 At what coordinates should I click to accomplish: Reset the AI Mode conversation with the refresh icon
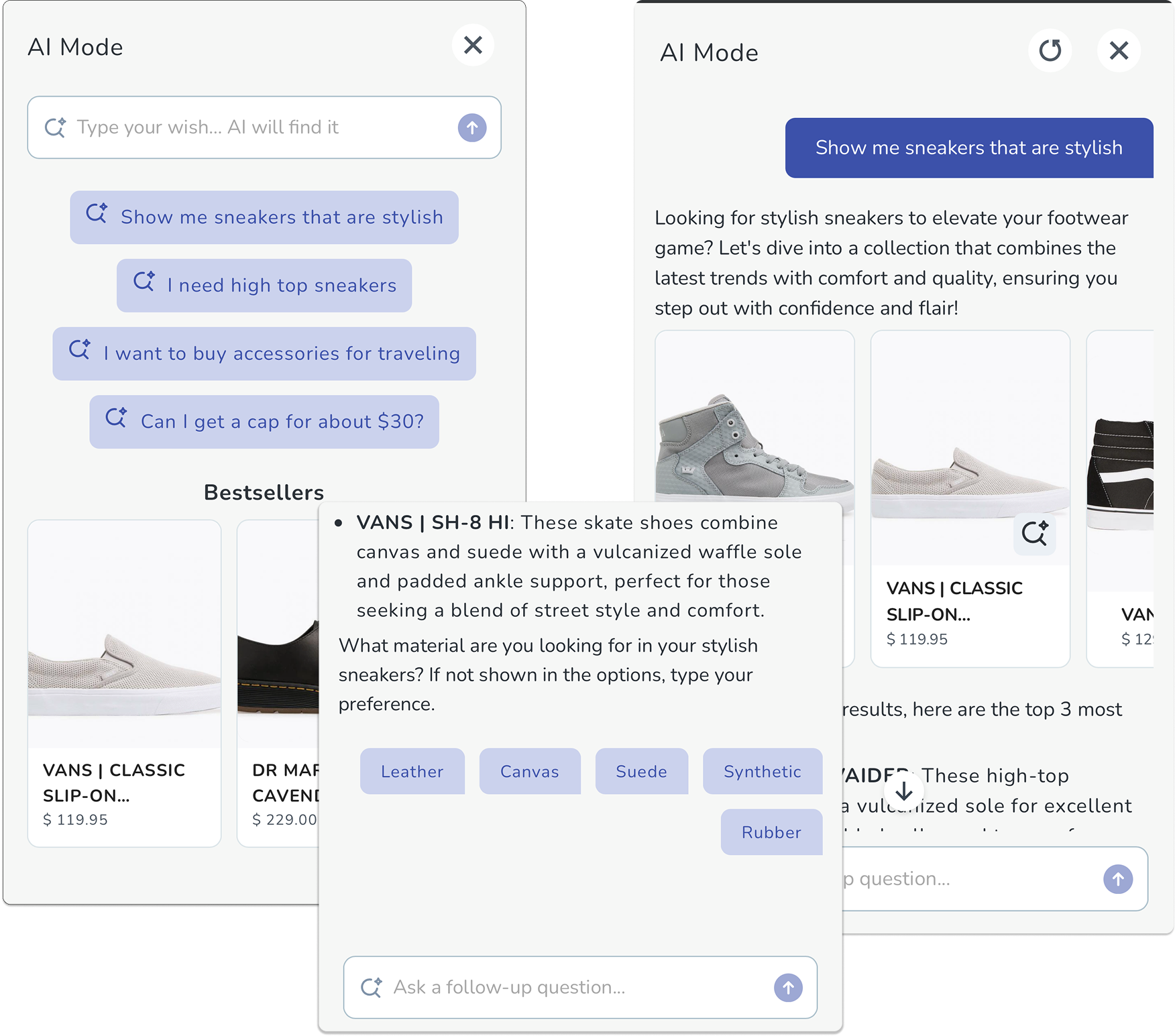point(1050,50)
